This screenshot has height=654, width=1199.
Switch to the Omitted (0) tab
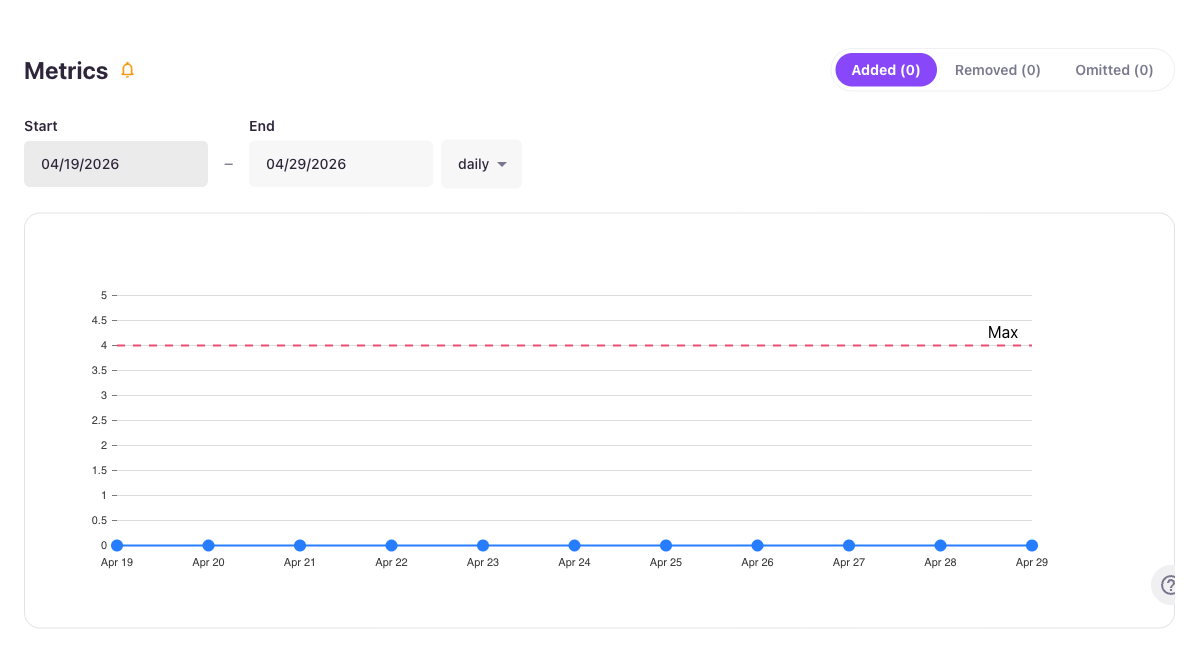click(x=1113, y=69)
